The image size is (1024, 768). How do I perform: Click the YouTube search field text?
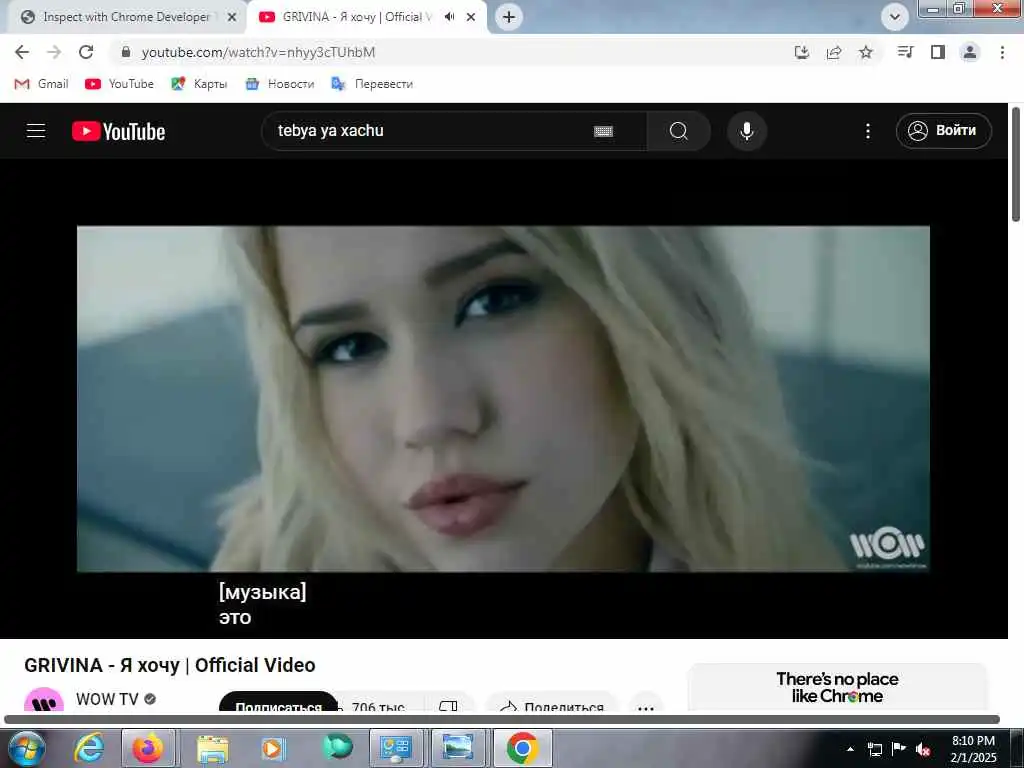tap(330, 131)
